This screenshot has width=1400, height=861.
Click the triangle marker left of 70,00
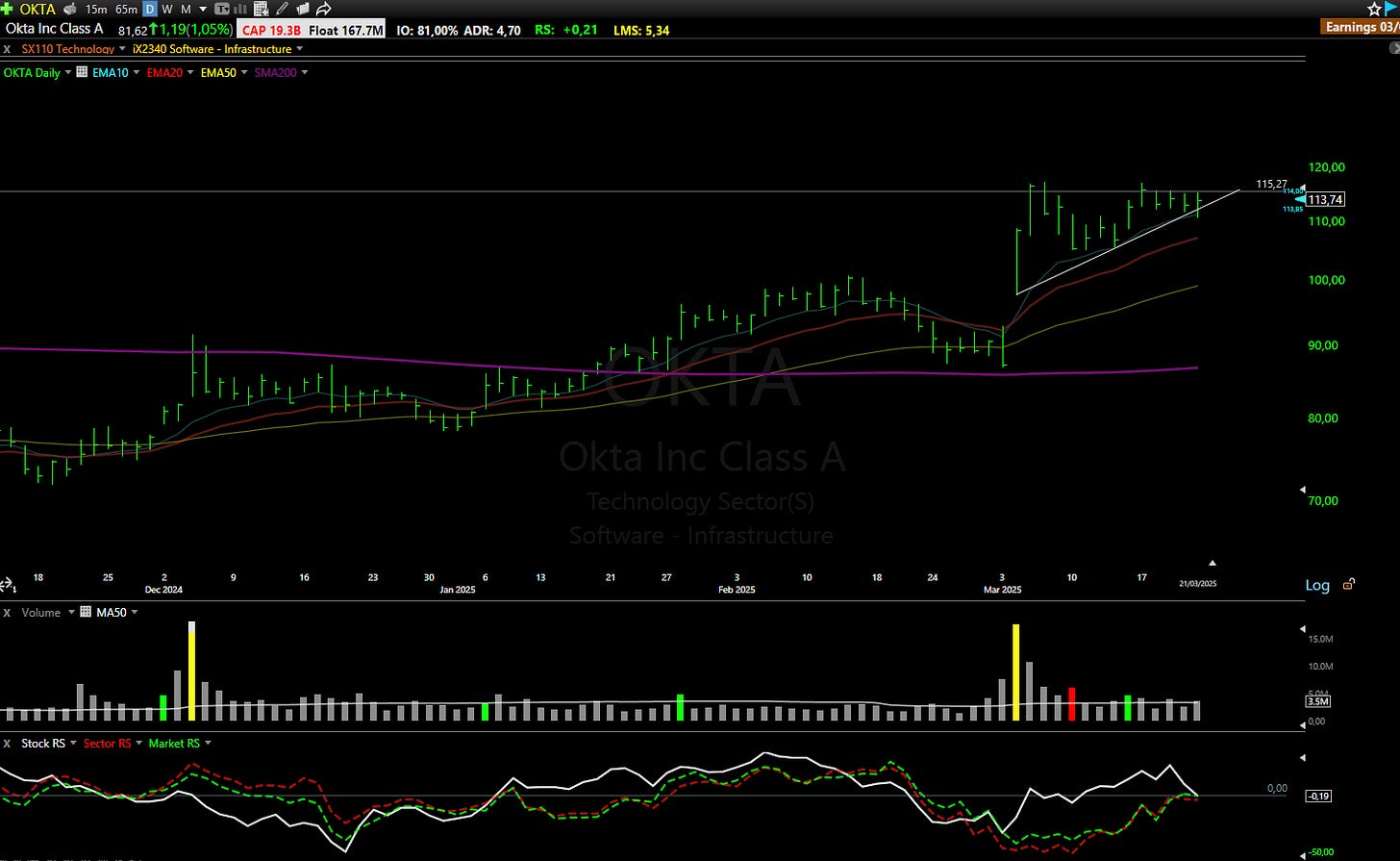point(1303,491)
